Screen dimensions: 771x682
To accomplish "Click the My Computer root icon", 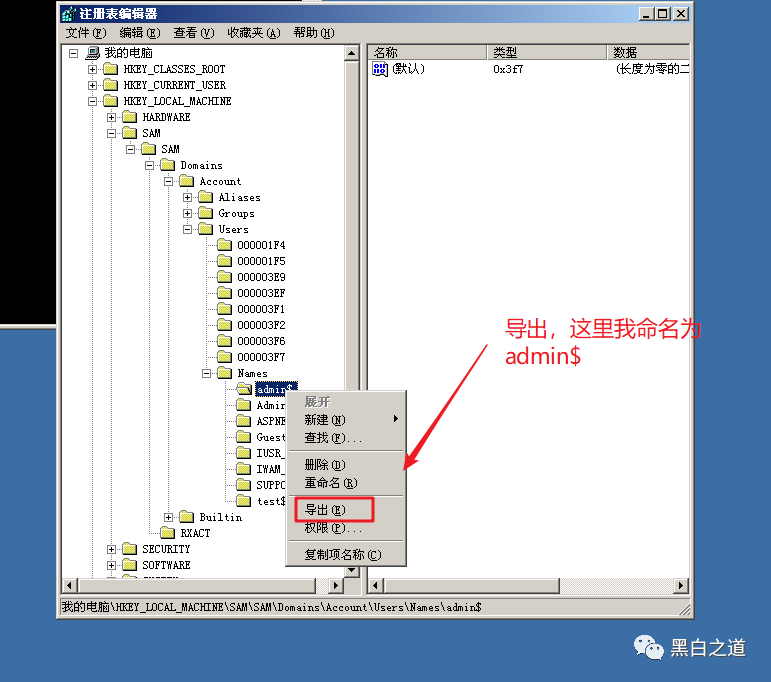I will (x=92, y=53).
